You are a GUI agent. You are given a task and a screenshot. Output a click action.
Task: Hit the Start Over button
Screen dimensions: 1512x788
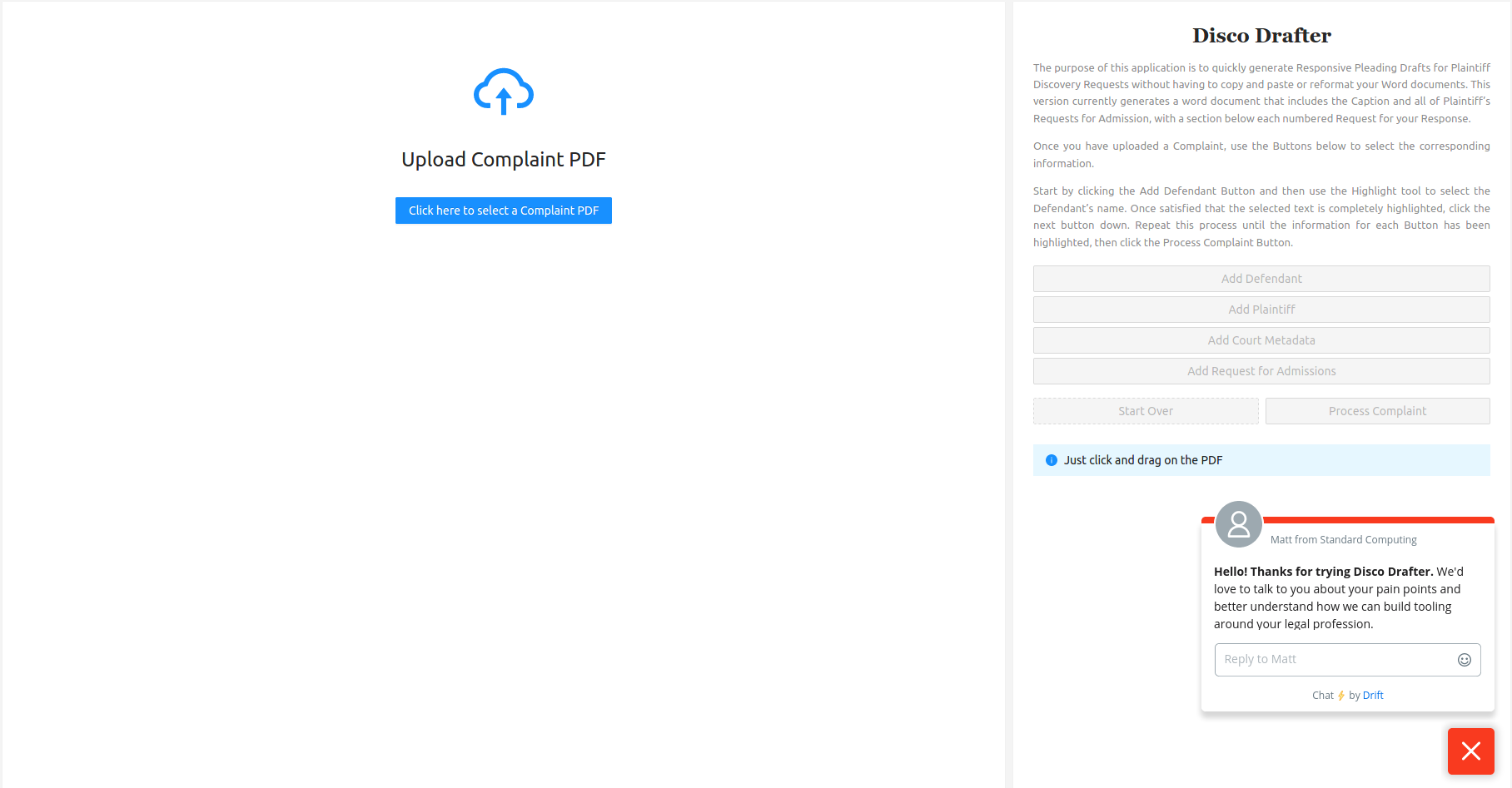[1145, 411]
